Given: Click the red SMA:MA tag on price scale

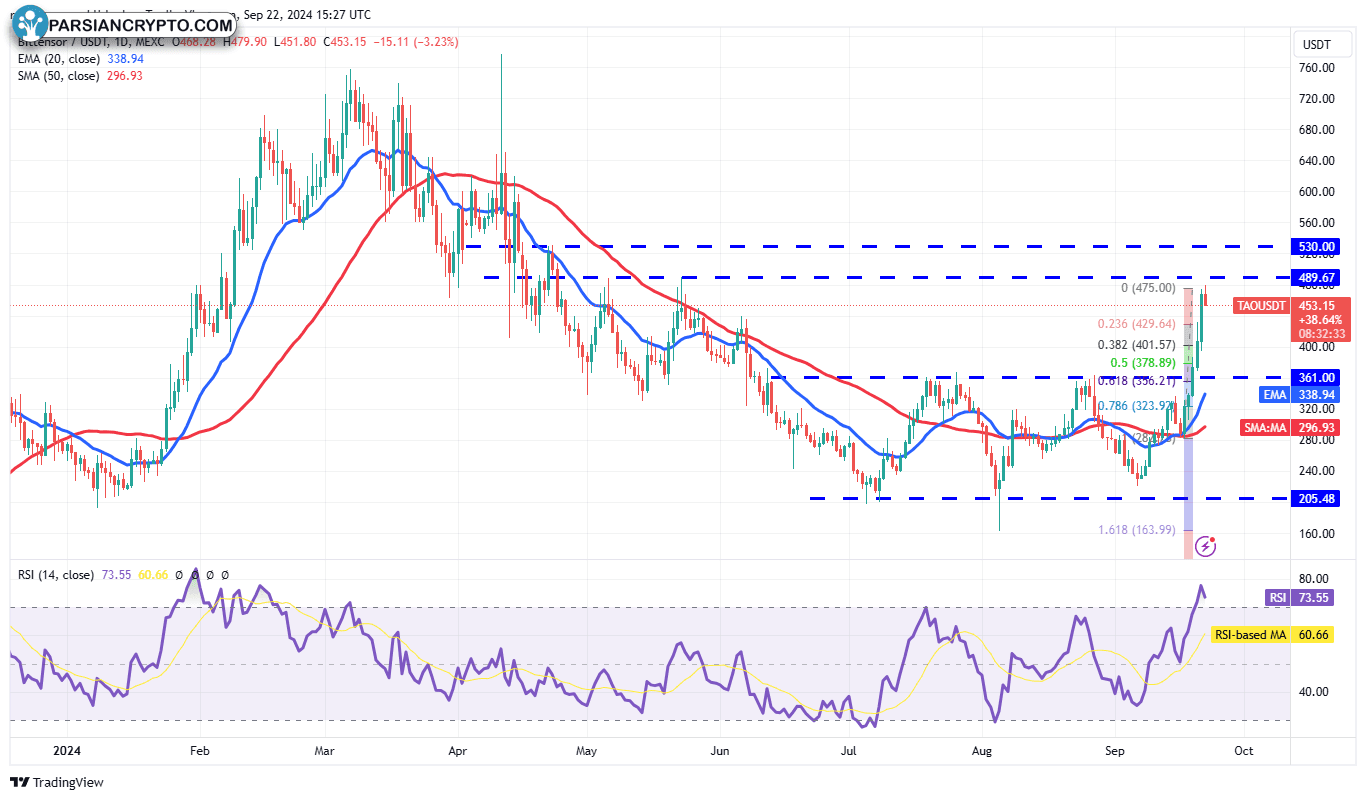Looking at the screenshot, I should pos(1265,427).
